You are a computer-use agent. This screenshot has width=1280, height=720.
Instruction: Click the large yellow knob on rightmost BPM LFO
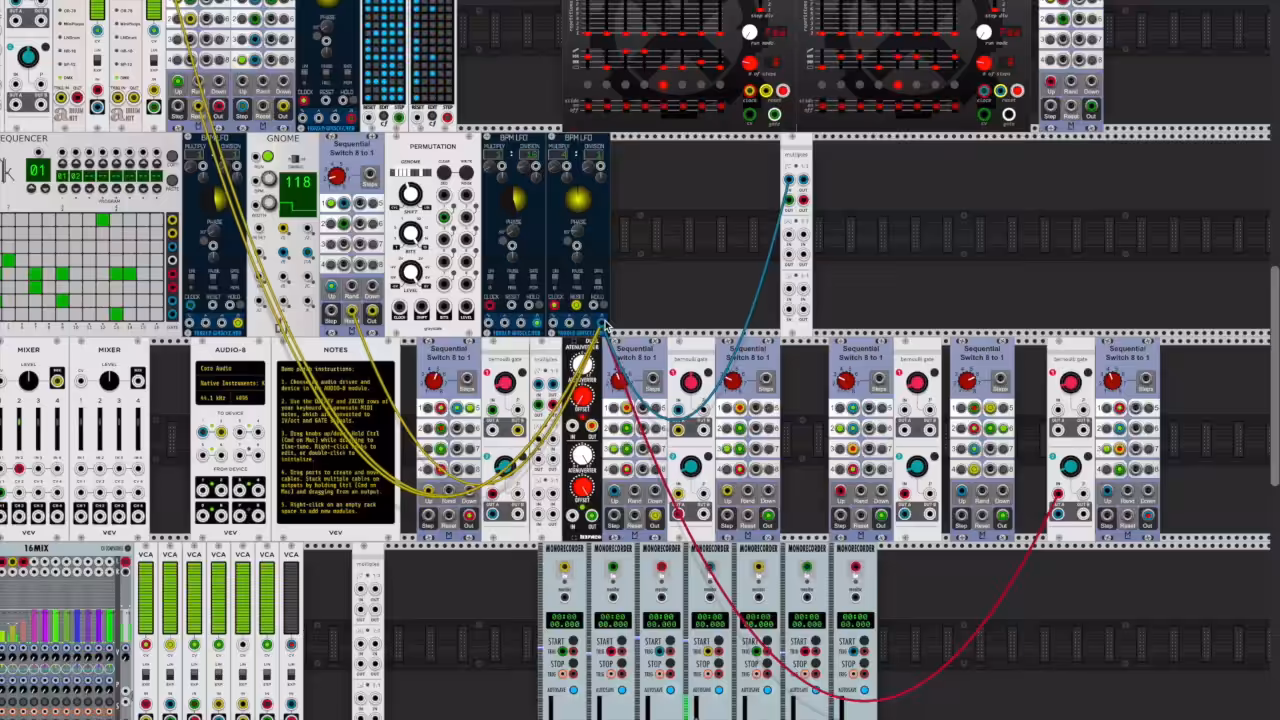click(x=577, y=200)
